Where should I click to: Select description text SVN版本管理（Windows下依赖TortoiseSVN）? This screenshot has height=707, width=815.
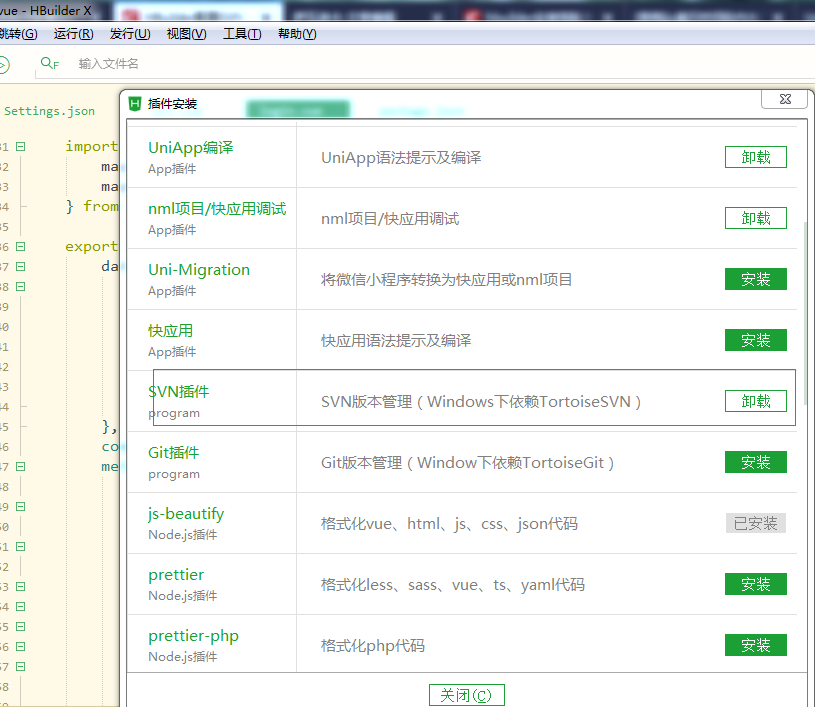481,401
